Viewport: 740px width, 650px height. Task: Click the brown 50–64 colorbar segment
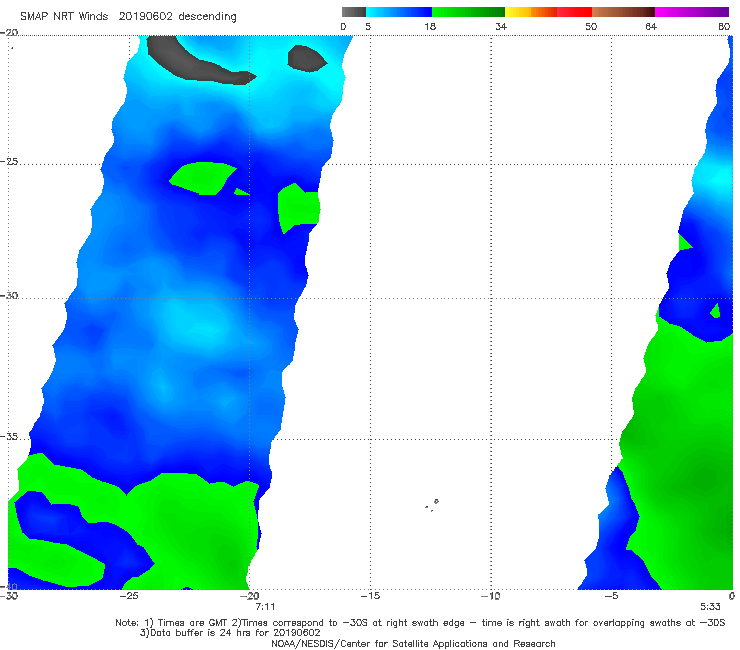click(623, 12)
